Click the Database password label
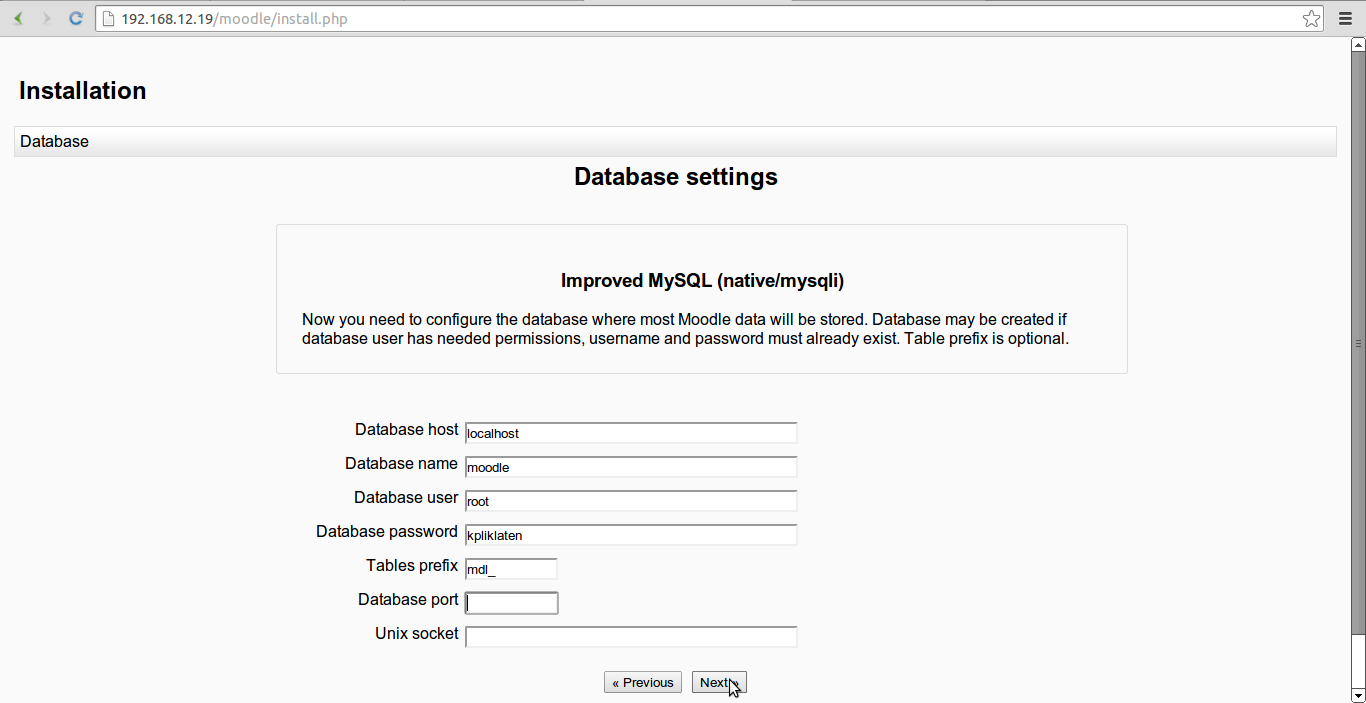Screen dimensions: 1366x703 click(x=387, y=532)
